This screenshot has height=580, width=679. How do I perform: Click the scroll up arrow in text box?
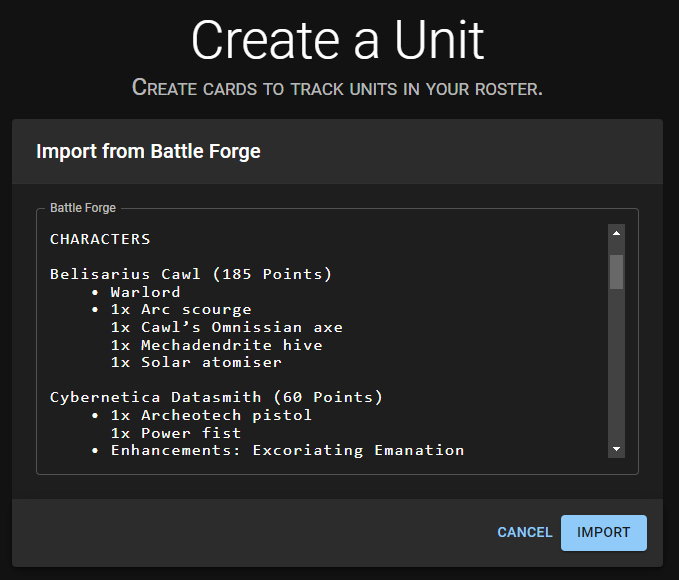pyautogui.click(x=616, y=233)
